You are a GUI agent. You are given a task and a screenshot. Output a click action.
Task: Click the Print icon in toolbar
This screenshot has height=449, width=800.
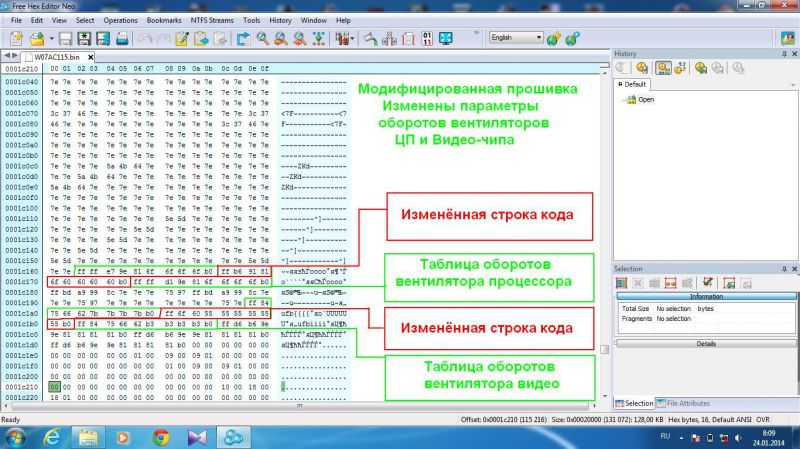(122, 38)
